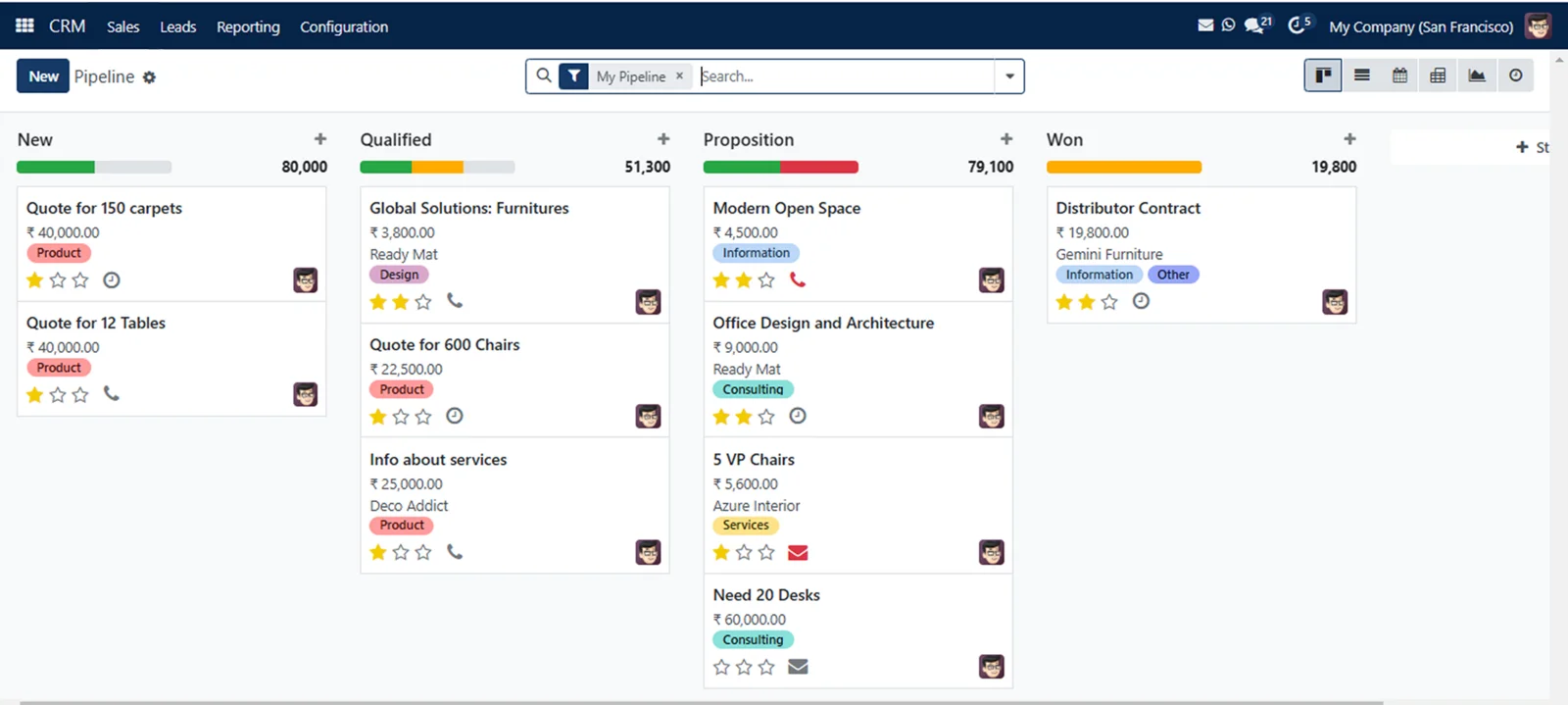Focus the Search input field
This screenshot has width=1568, height=705.
[x=845, y=76]
